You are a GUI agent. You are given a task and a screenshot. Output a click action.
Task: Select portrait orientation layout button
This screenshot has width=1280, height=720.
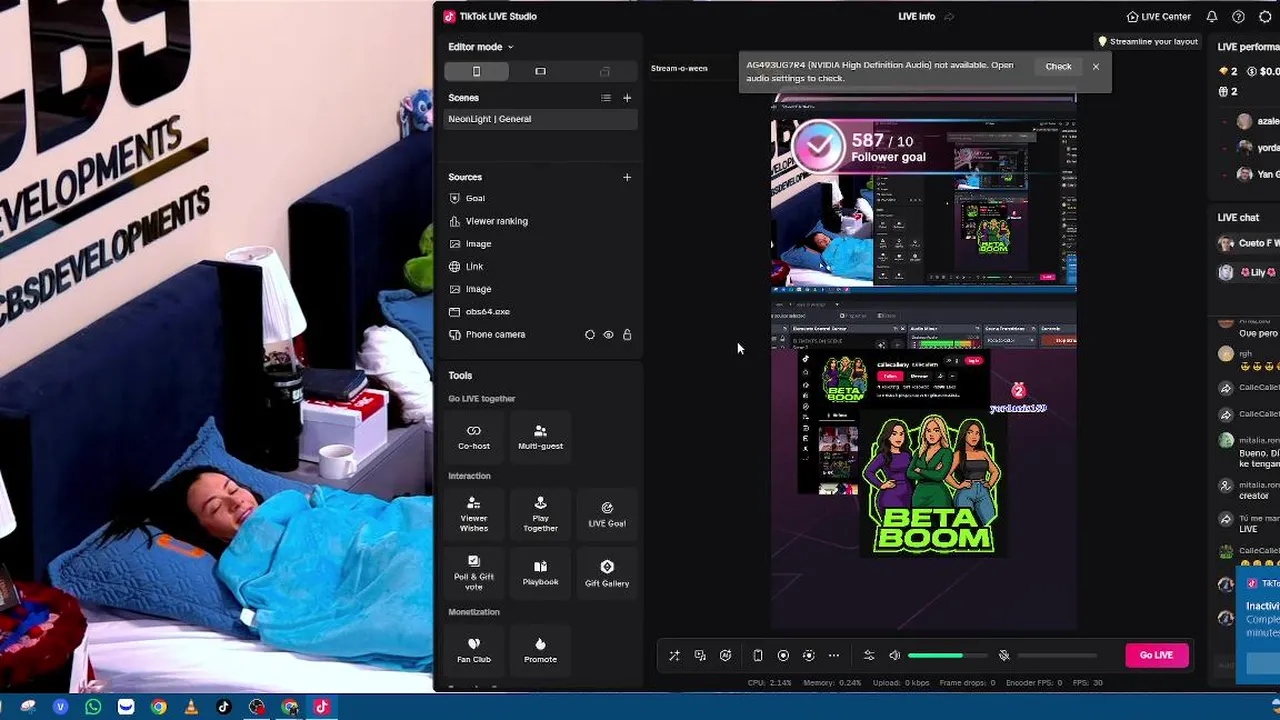(476, 71)
